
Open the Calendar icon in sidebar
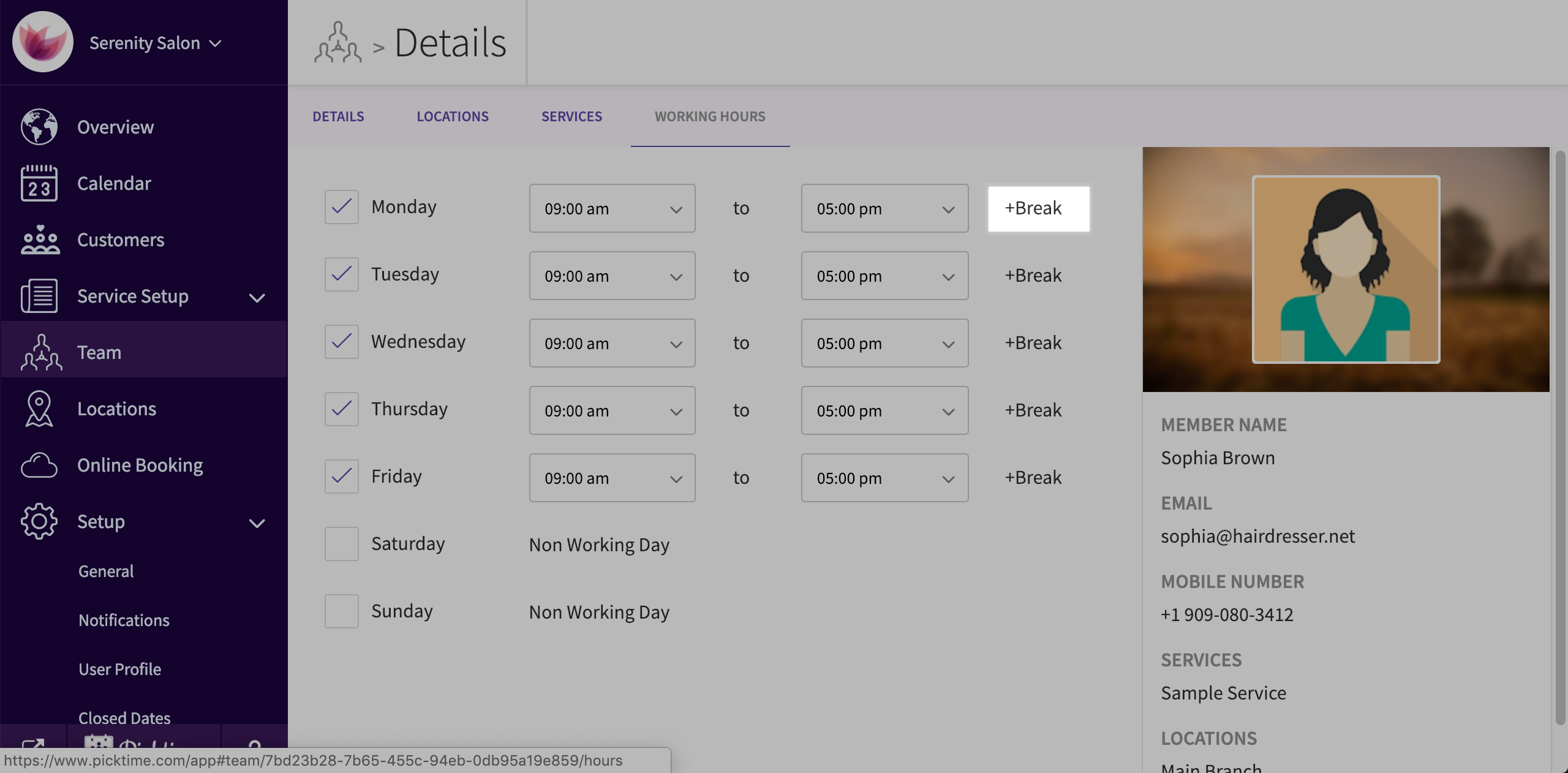coord(39,183)
